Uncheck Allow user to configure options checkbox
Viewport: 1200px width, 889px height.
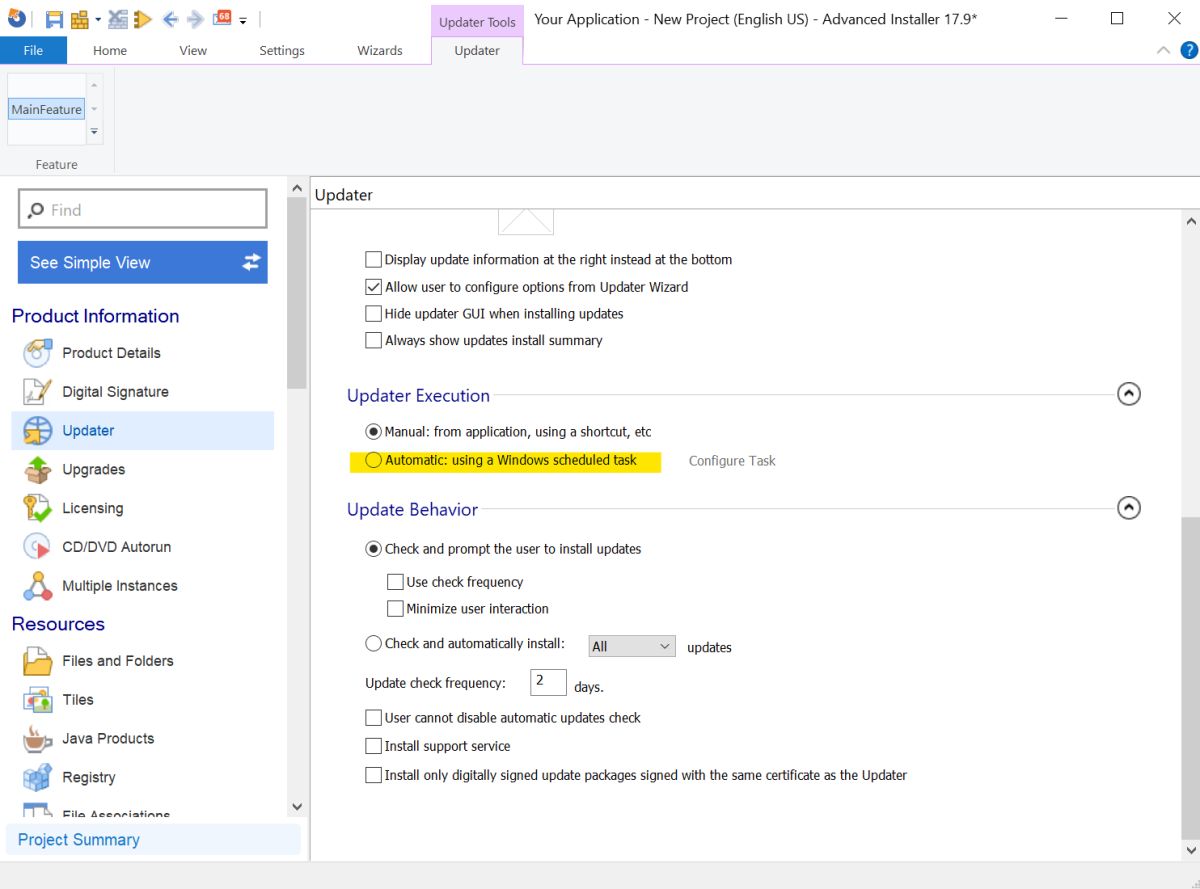pos(373,287)
